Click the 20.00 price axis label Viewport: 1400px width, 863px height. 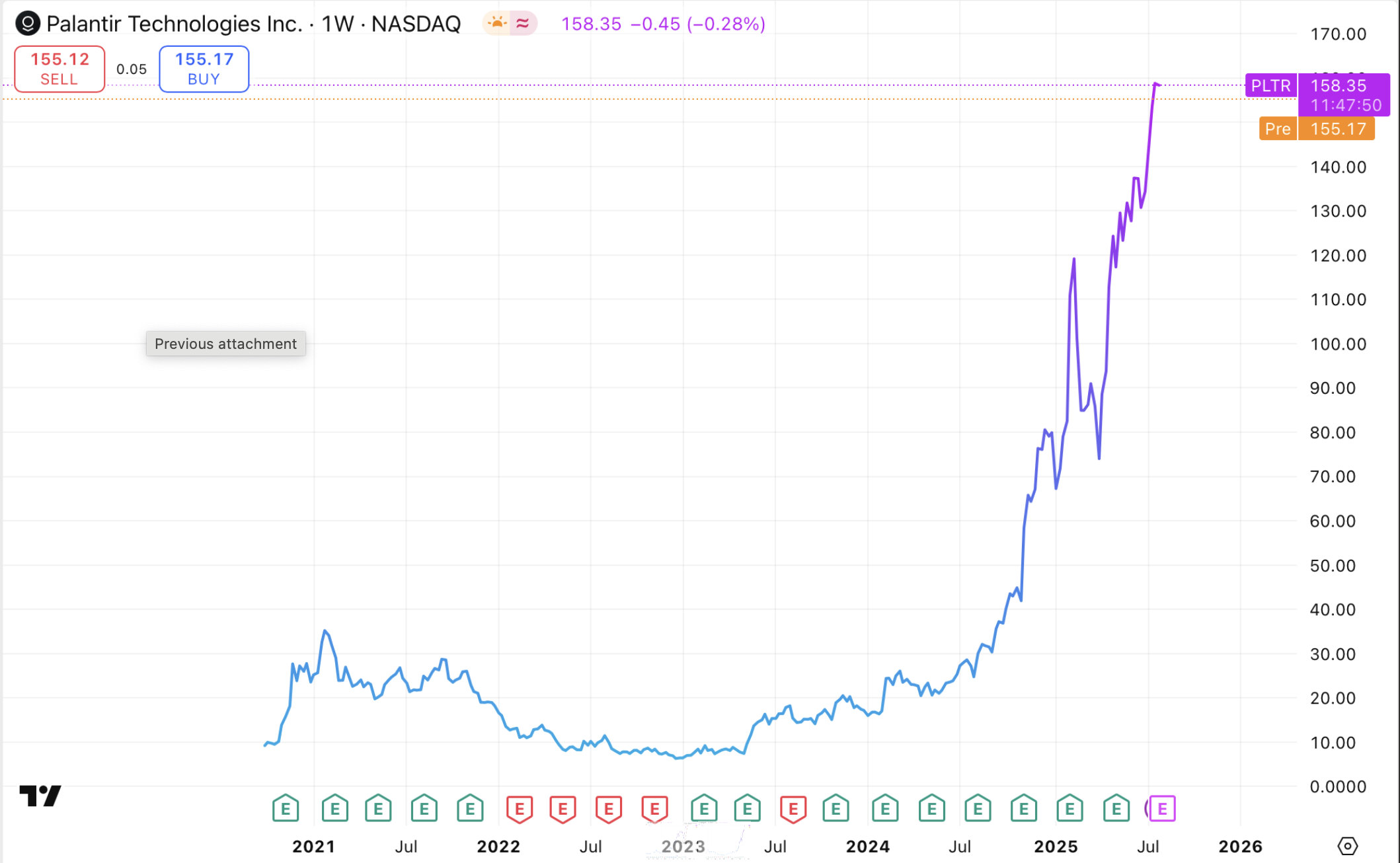click(x=1333, y=698)
